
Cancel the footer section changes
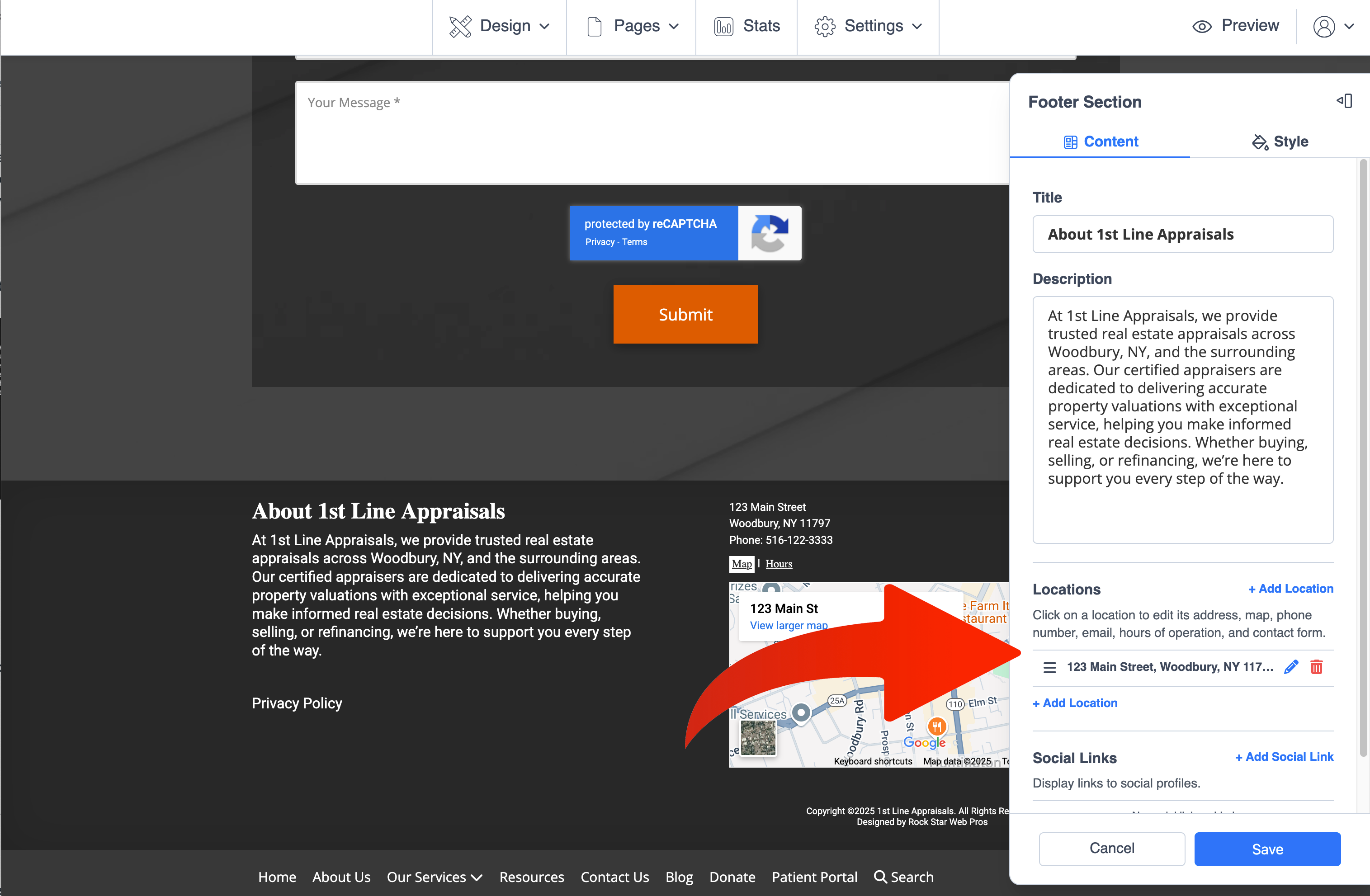(1111, 849)
